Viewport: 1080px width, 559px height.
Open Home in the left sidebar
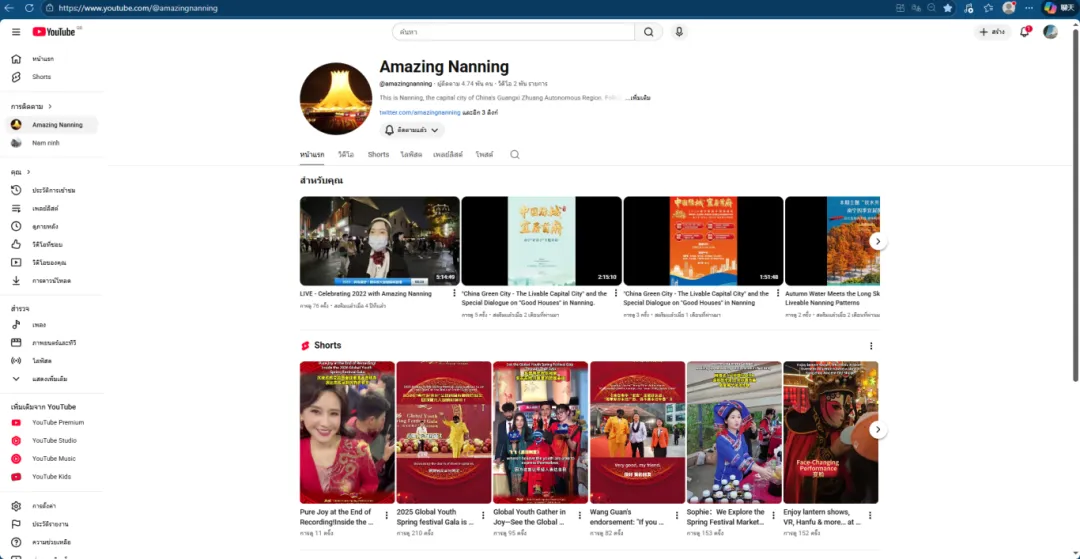tap(53, 59)
